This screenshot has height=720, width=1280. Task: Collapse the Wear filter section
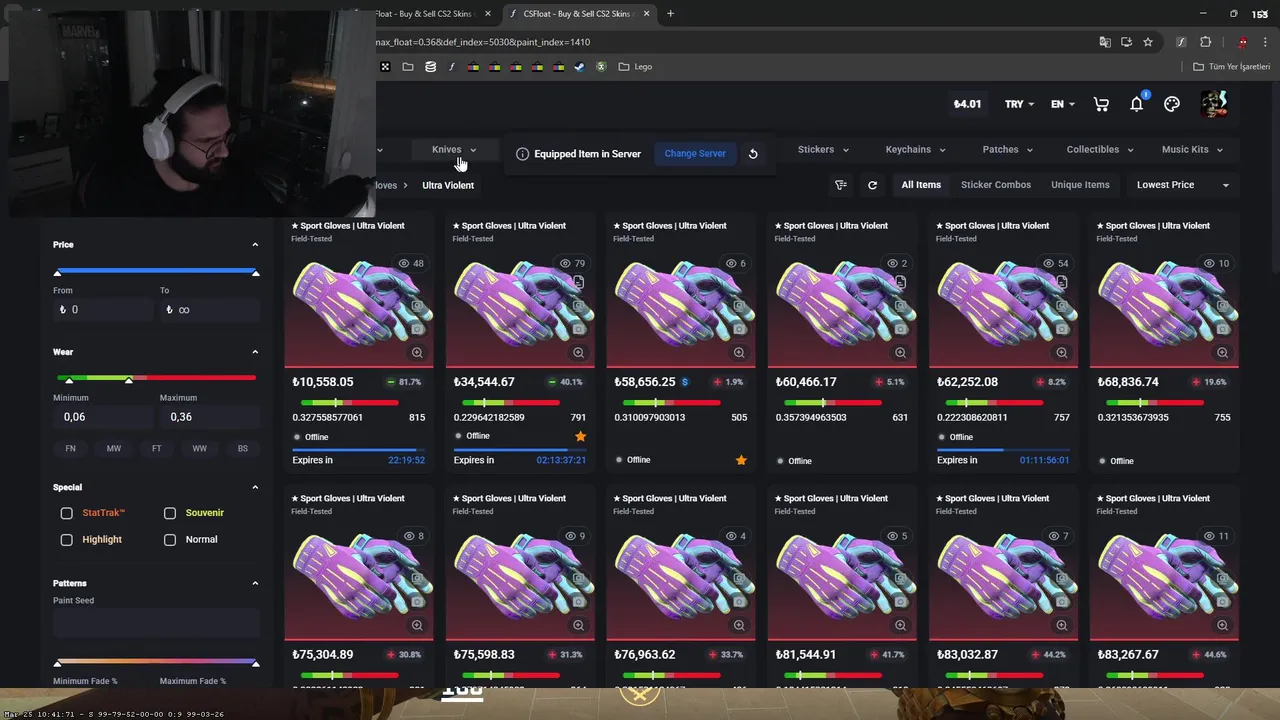click(x=255, y=352)
